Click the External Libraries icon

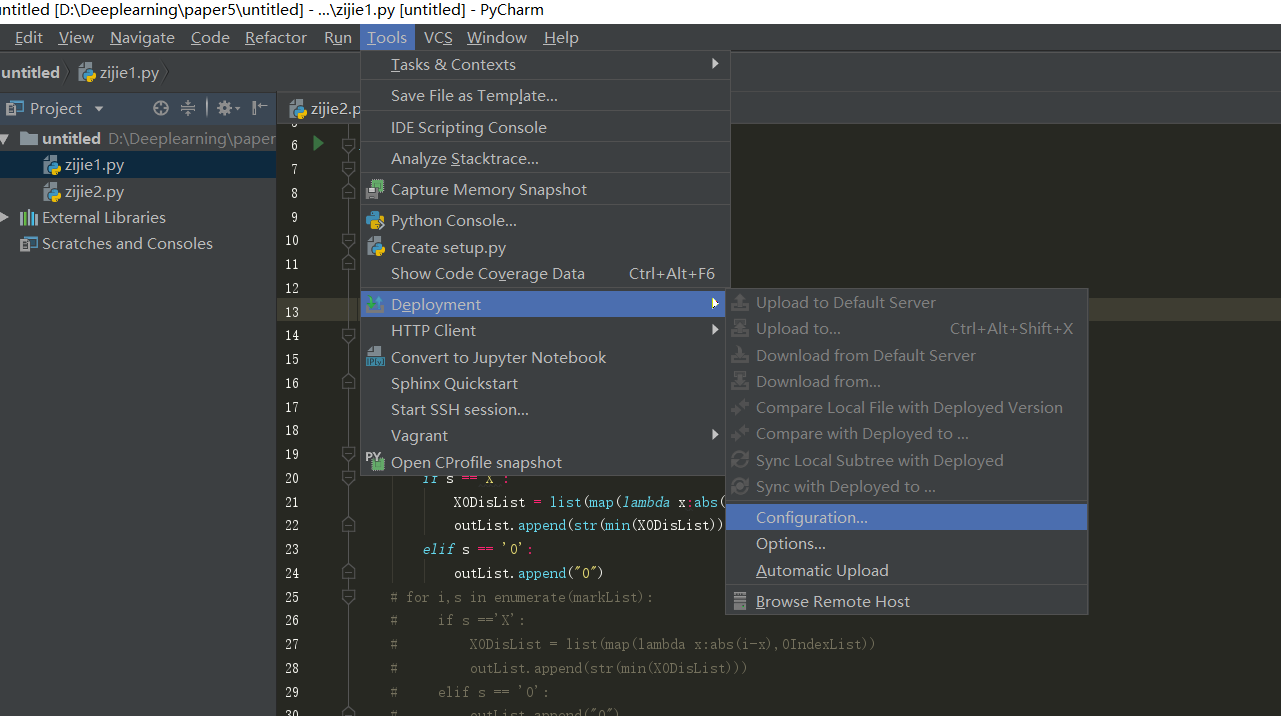point(29,217)
